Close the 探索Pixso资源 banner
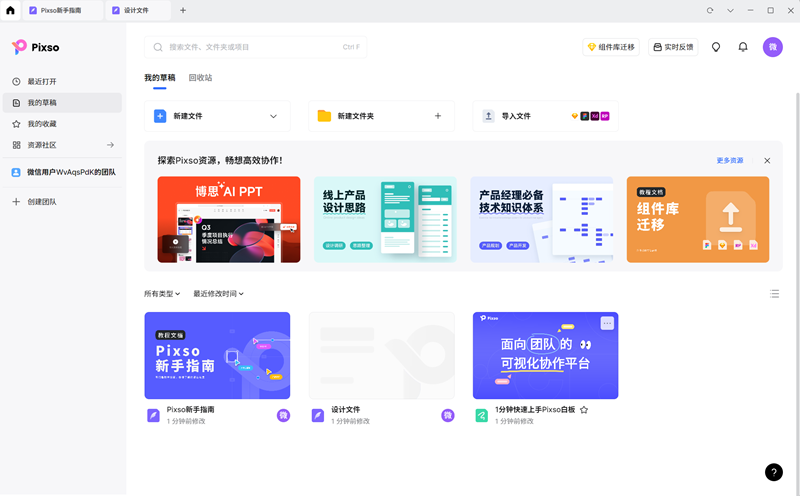 click(x=767, y=160)
